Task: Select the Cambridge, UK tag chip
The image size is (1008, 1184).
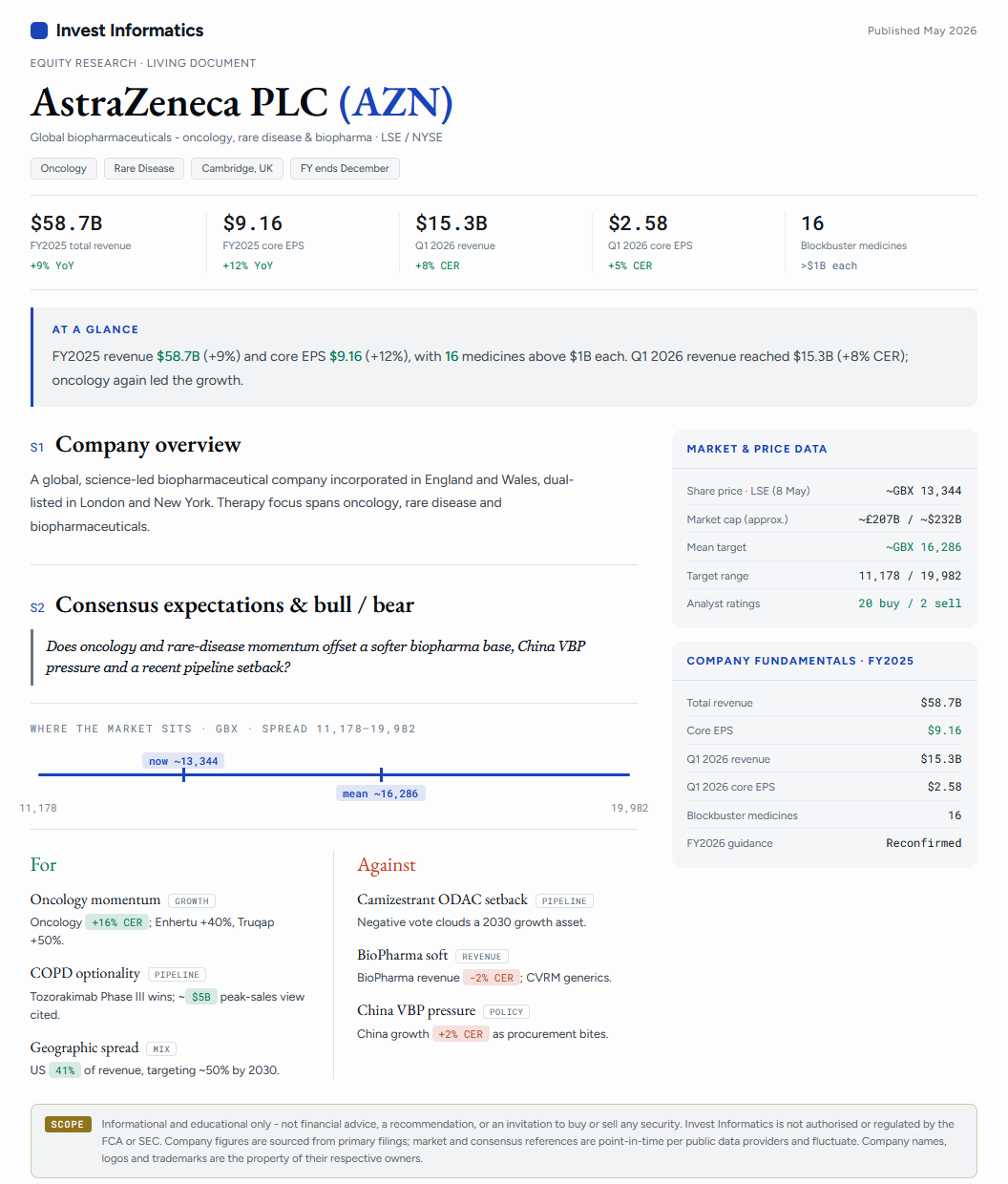Action: [237, 168]
